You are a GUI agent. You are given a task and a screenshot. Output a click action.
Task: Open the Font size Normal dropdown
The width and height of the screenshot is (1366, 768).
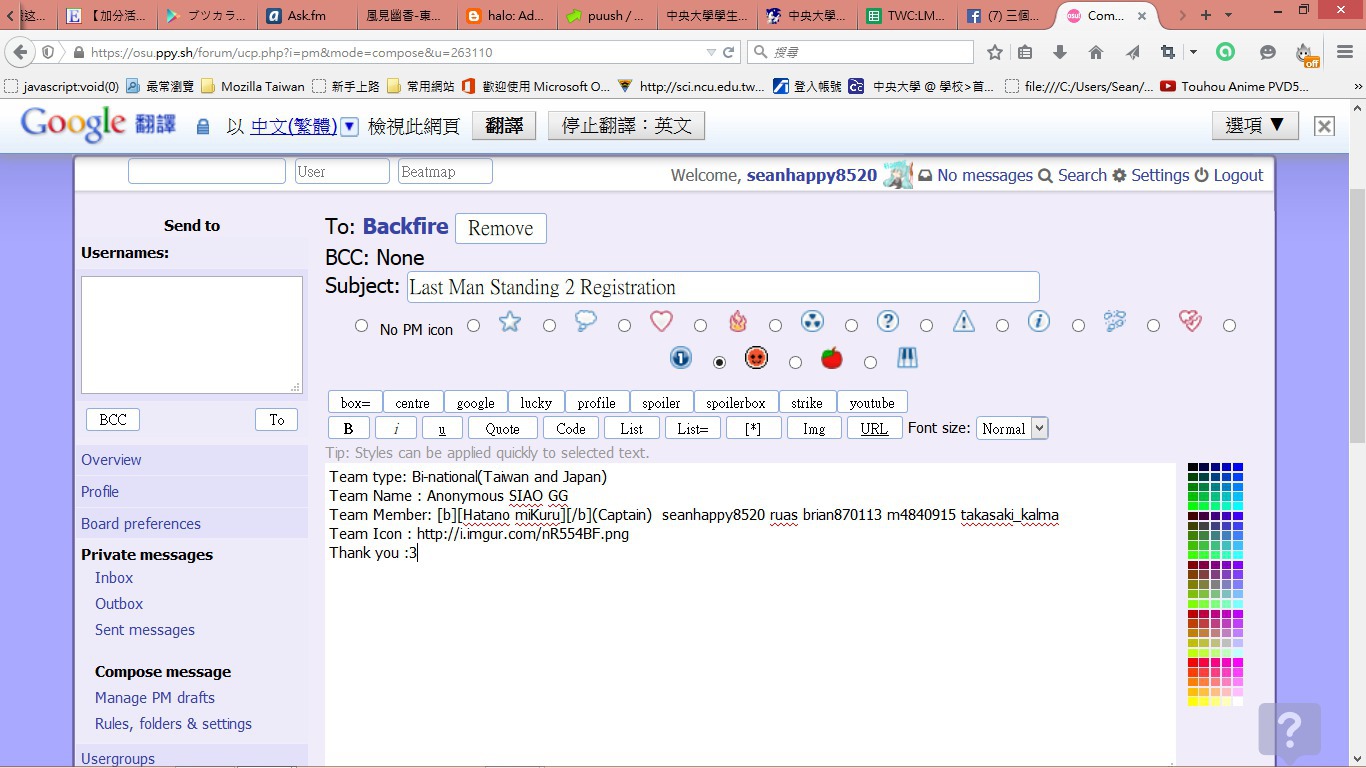point(1012,428)
